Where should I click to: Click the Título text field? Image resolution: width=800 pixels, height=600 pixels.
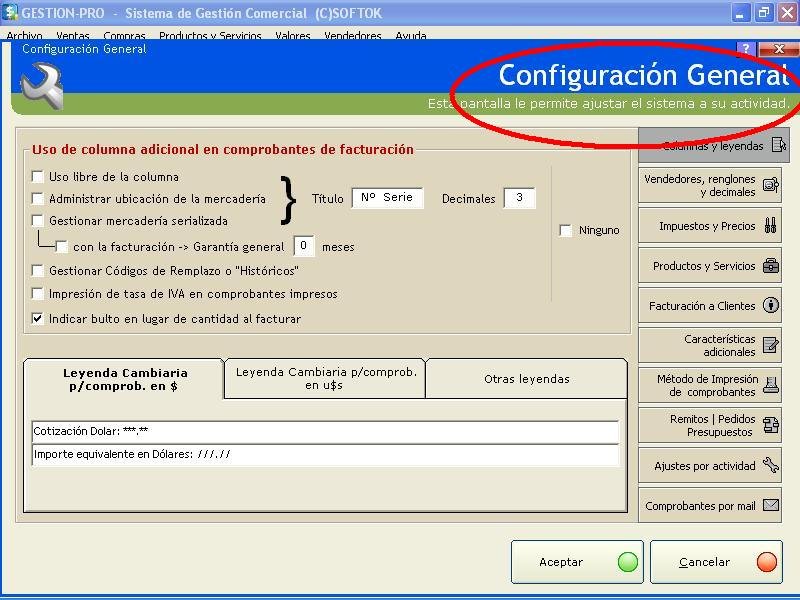tap(388, 198)
